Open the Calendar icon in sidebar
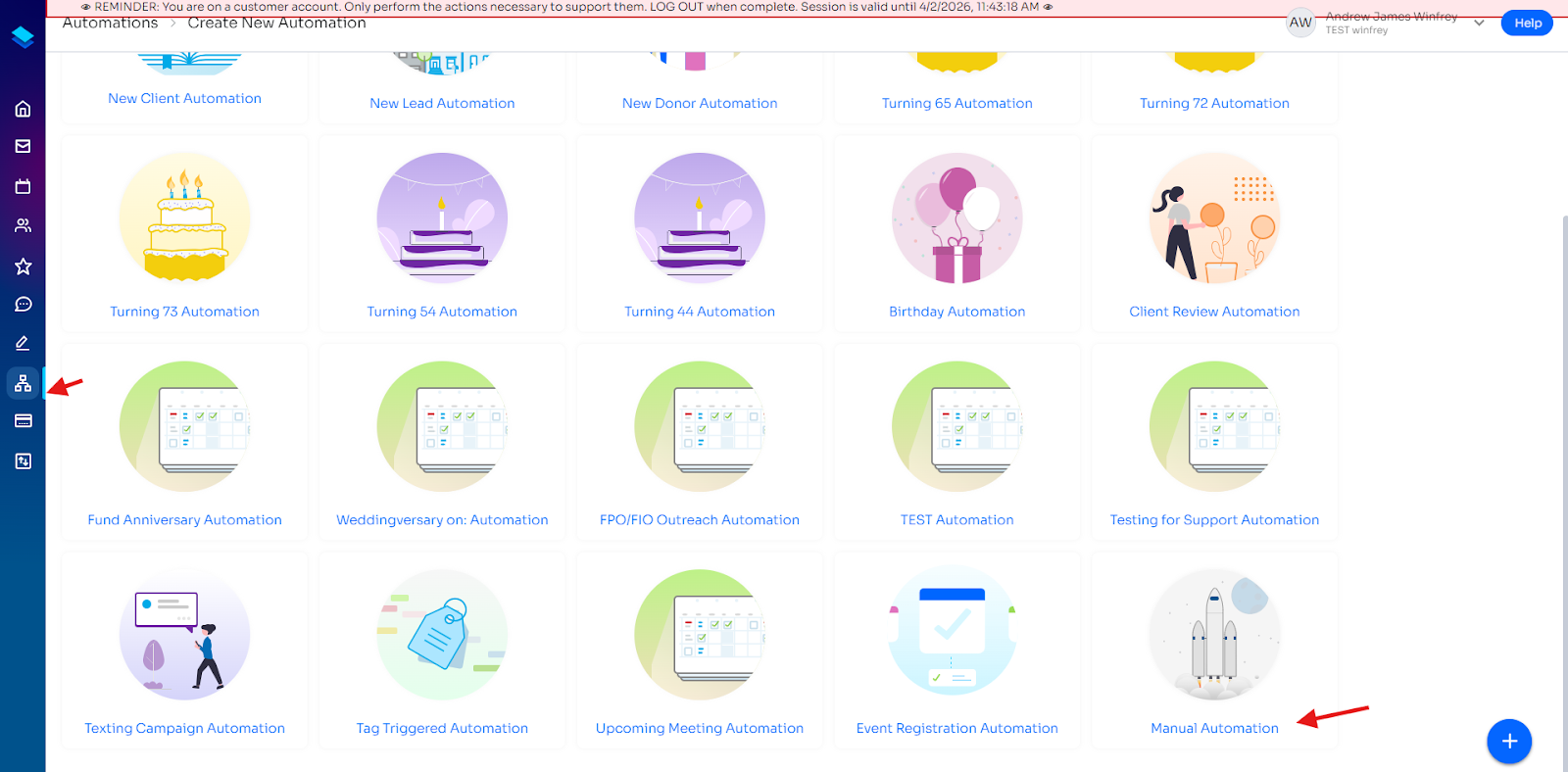 pyautogui.click(x=23, y=186)
